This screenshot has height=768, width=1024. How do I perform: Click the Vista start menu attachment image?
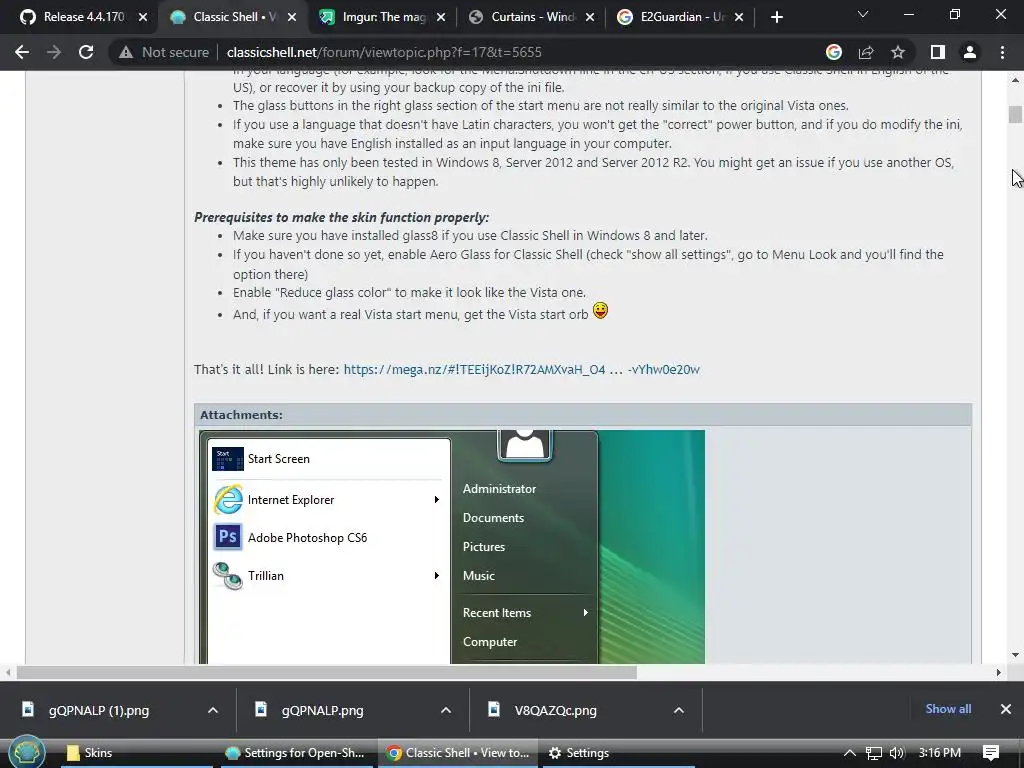452,547
